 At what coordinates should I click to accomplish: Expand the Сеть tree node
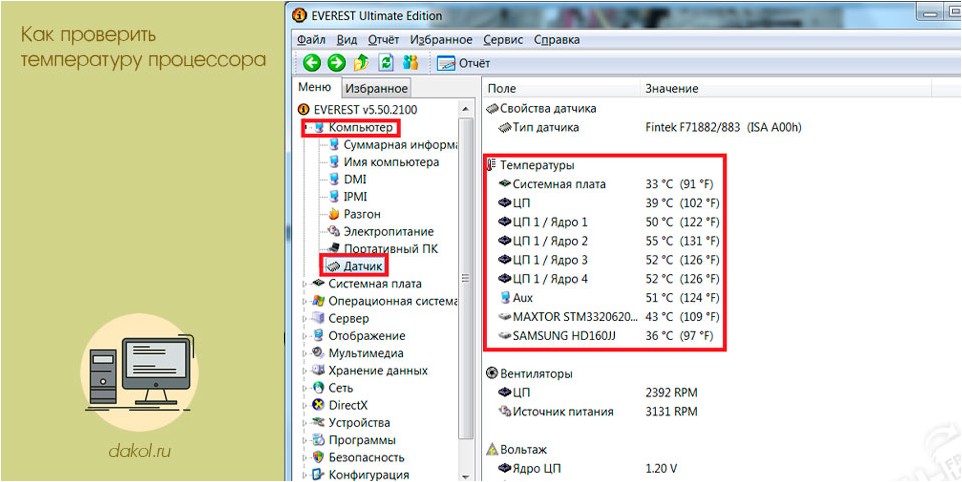[x=306, y=388]
